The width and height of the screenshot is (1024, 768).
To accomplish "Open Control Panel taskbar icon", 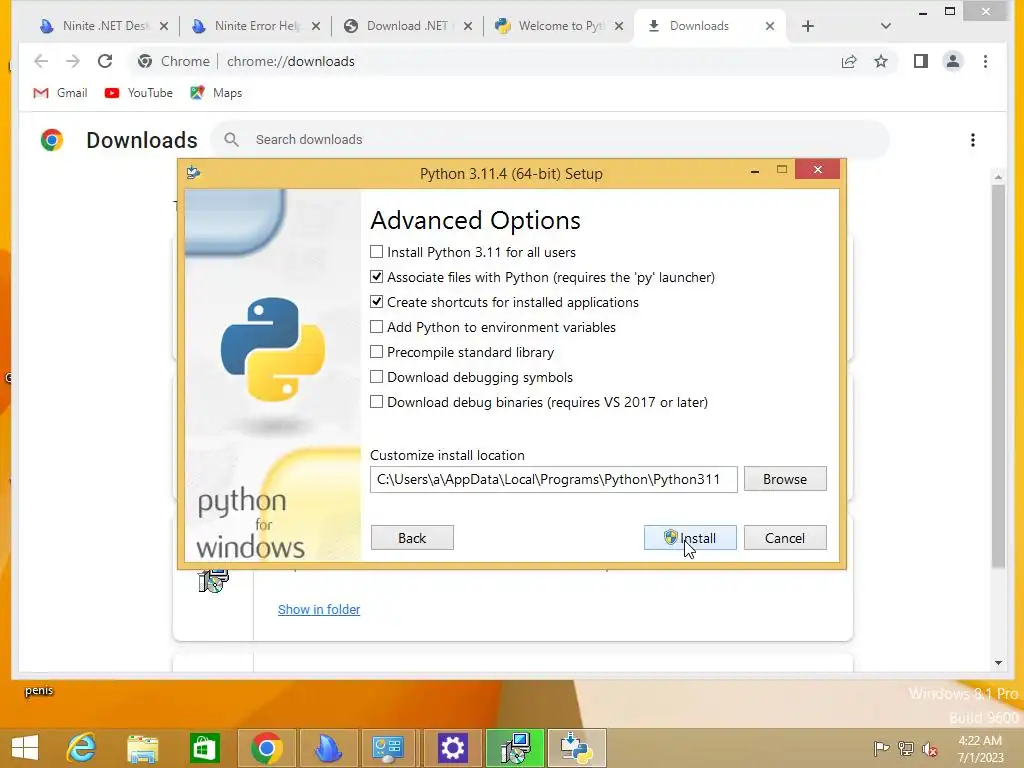I will 389,748.
